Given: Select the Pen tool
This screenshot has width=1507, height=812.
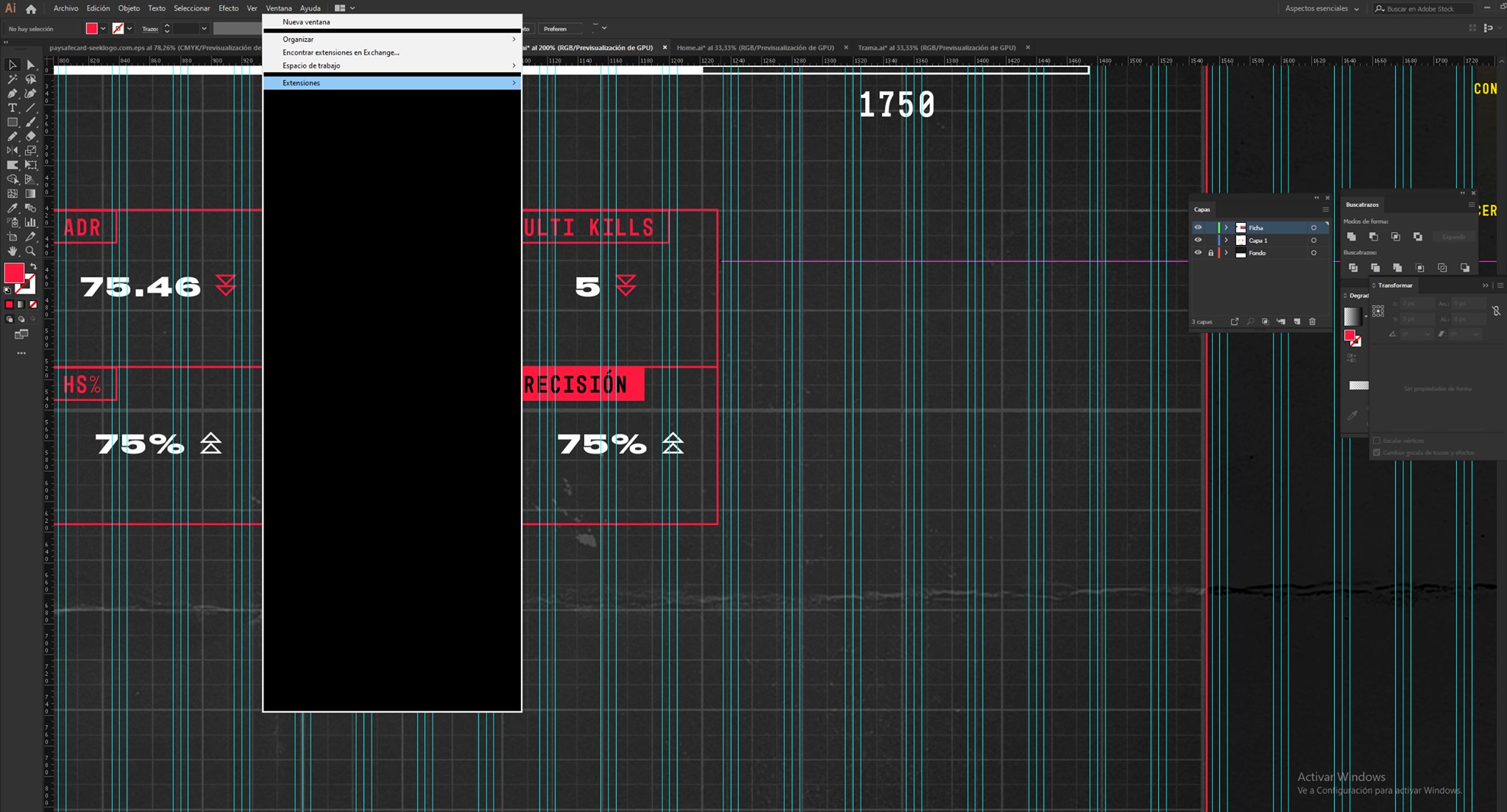Looking at the screenshot, I should [x=12, y=93].
